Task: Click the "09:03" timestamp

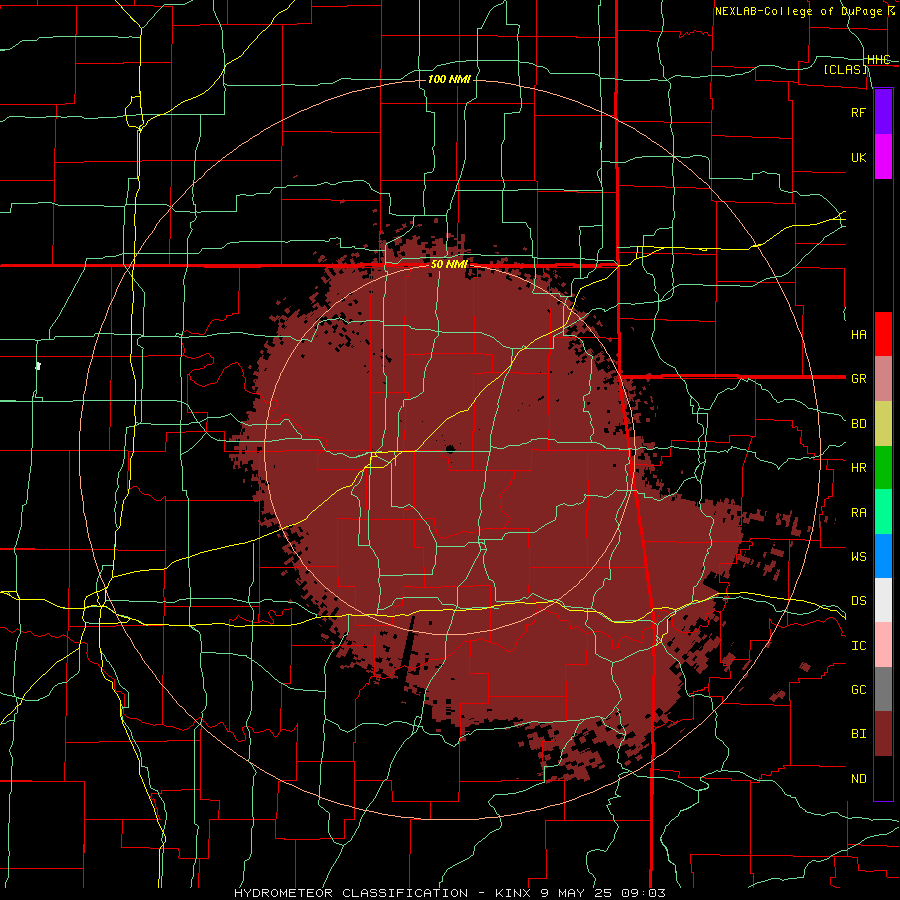Action: (x=642, y=893)
